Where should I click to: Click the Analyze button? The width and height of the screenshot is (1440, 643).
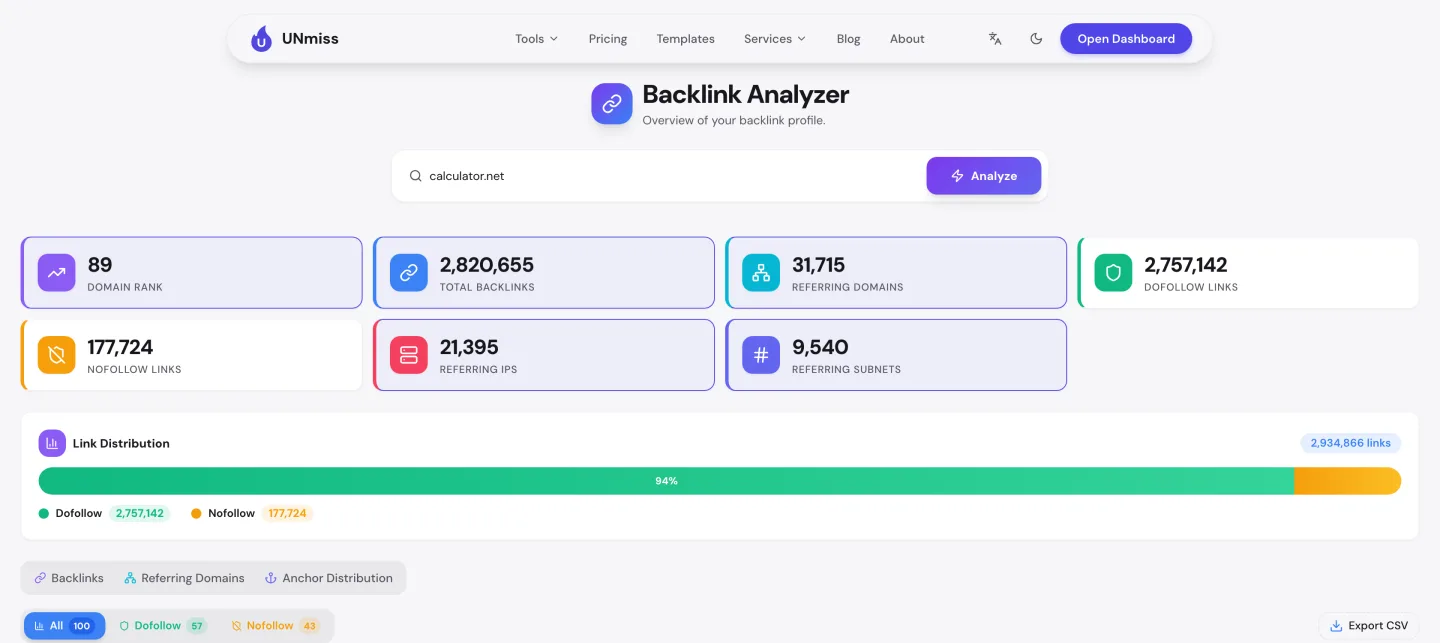(984, 176)
